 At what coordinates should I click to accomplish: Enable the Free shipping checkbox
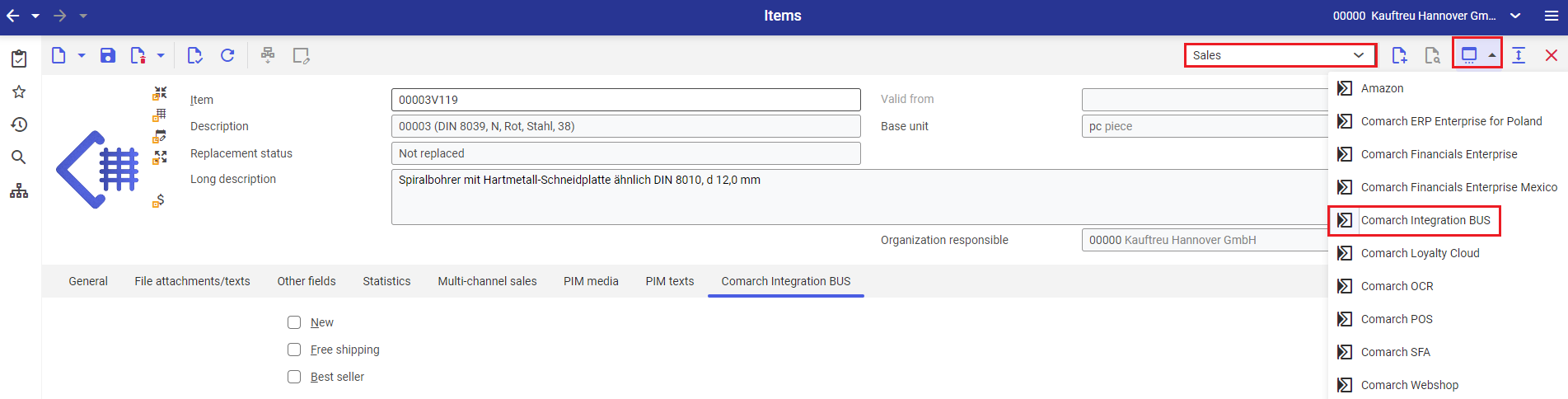294,350
